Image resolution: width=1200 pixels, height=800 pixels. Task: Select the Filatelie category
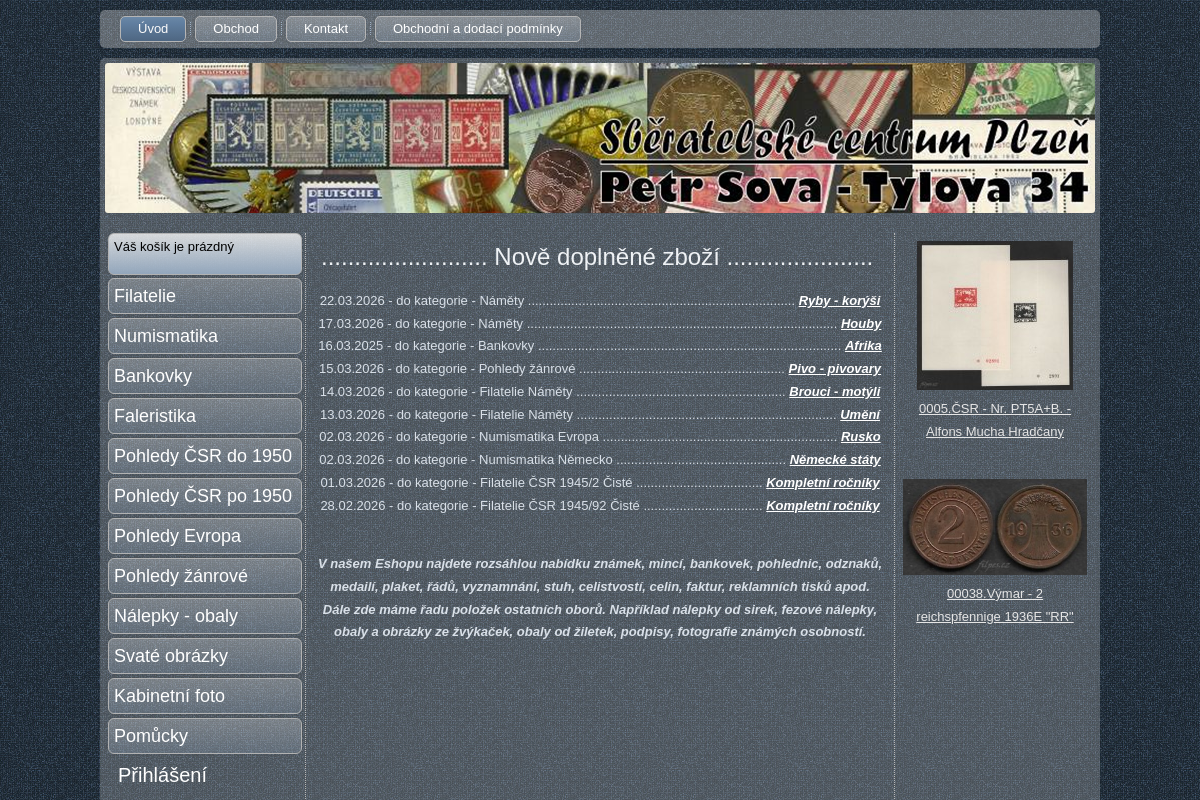(205, 296)
